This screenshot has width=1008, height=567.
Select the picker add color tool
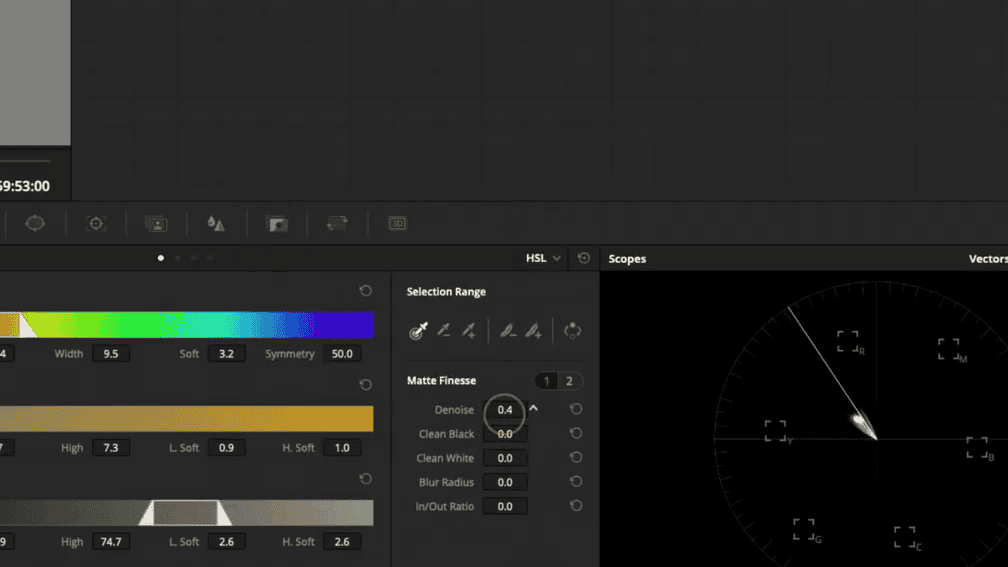[x=469, y=330]
